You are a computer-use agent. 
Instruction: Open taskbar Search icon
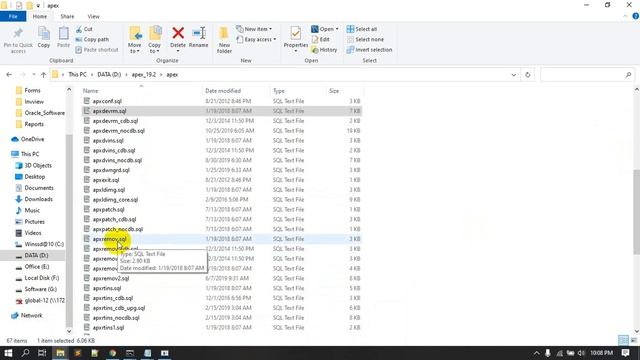pos(25,353)
